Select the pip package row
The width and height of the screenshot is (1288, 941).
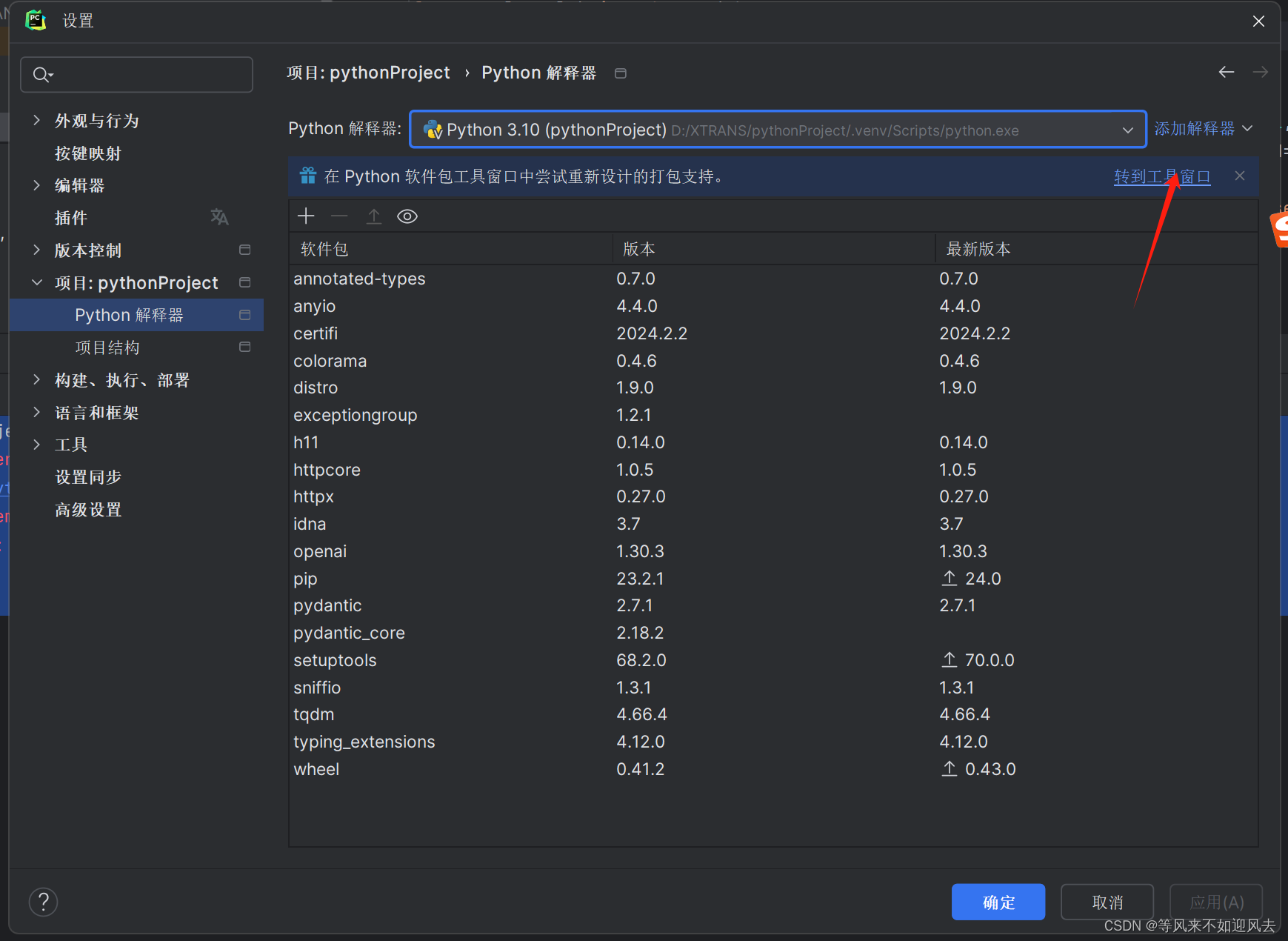point(773,579)
